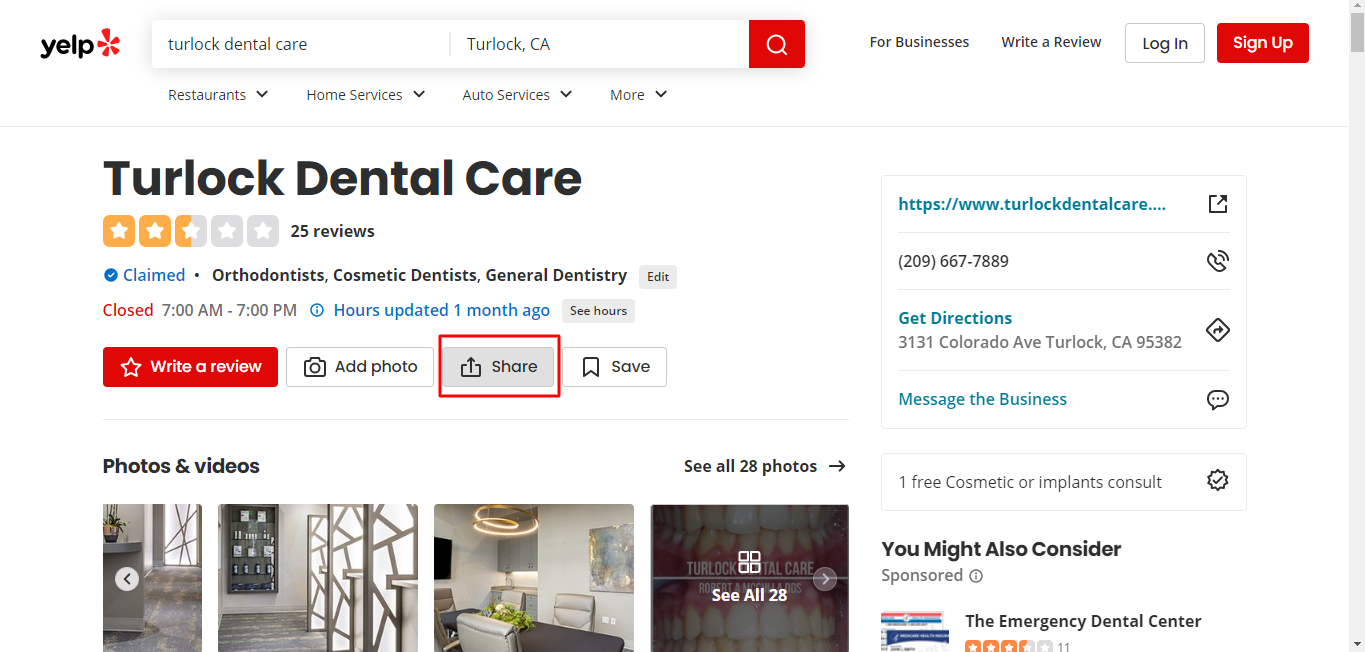The width and height of the screenshot is (1365, 652).
Task: Click the red Write a review button
Action: point(190,367)
